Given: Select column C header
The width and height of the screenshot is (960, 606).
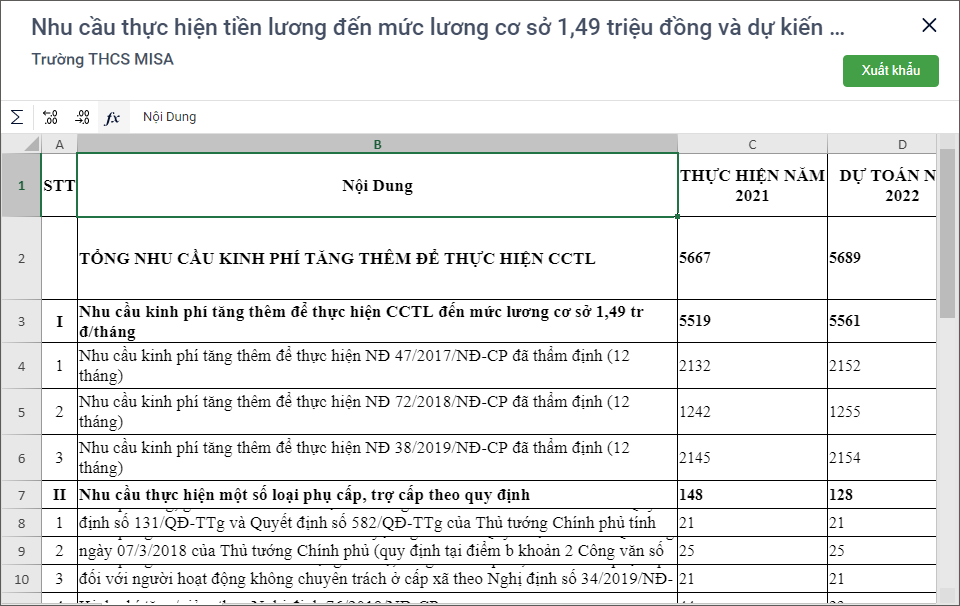Looking at the screenshot, I should point(752,144).
